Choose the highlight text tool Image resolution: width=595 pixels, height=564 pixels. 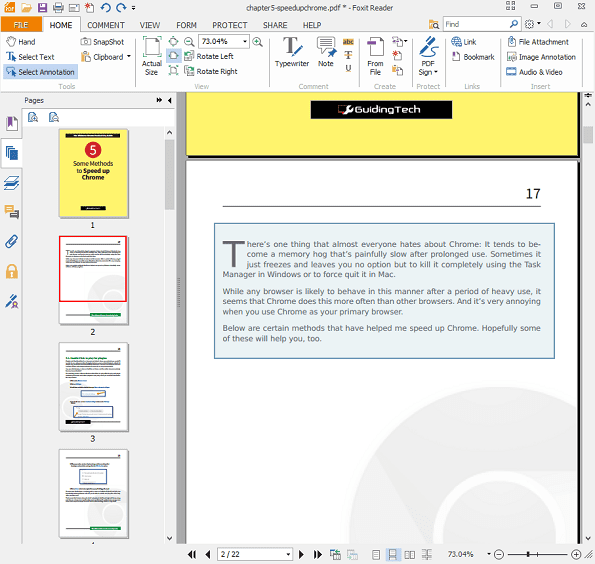click(x=348, y=42)
